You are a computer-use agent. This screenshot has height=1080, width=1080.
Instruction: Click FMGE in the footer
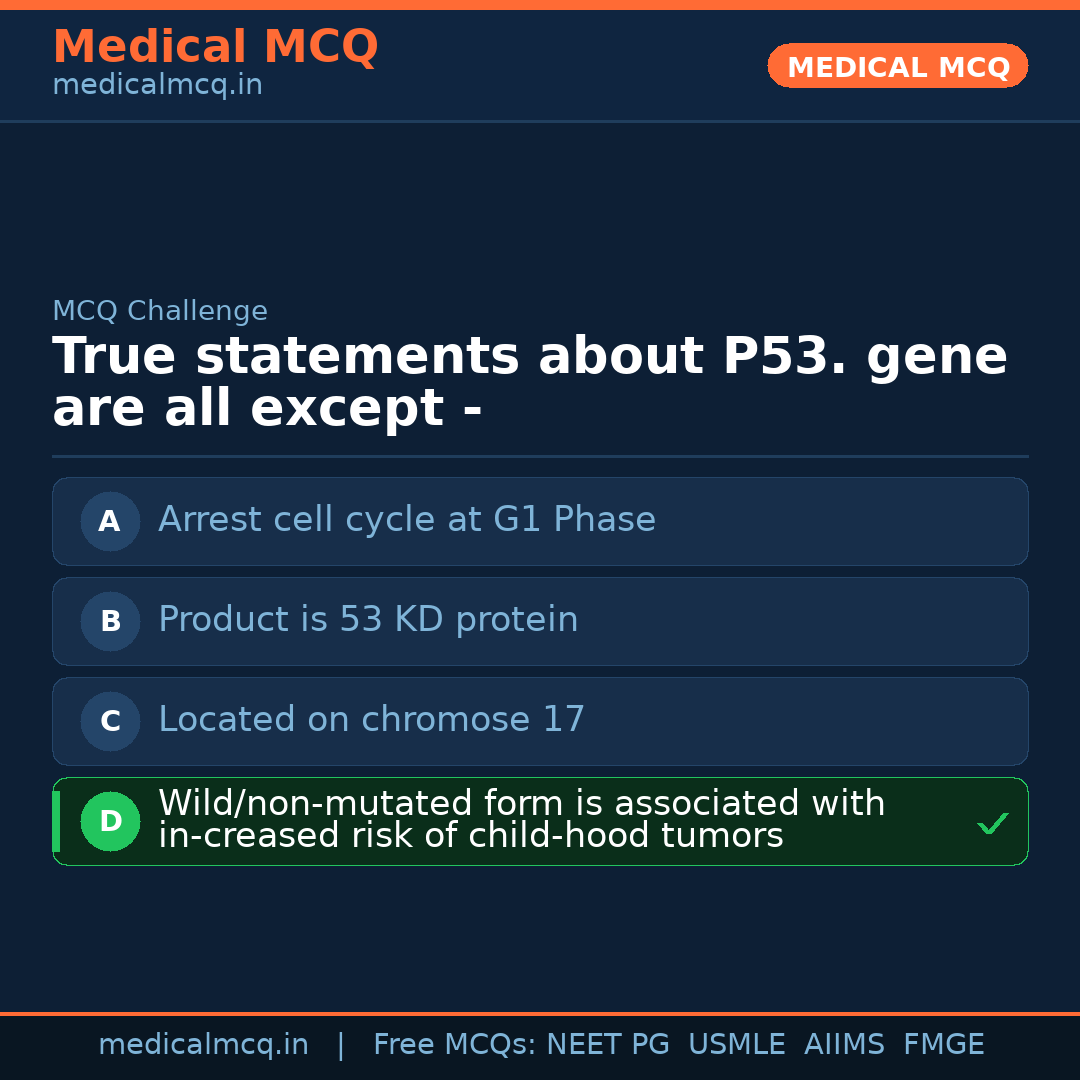(943, 1045)
